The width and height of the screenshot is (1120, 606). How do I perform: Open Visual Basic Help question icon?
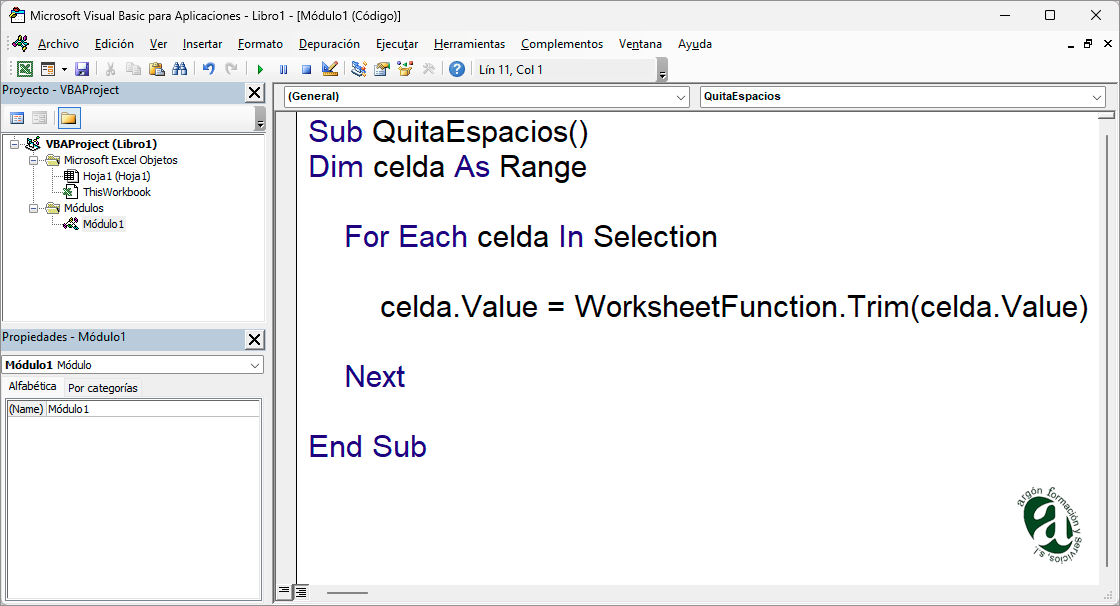tap(457, 69)
